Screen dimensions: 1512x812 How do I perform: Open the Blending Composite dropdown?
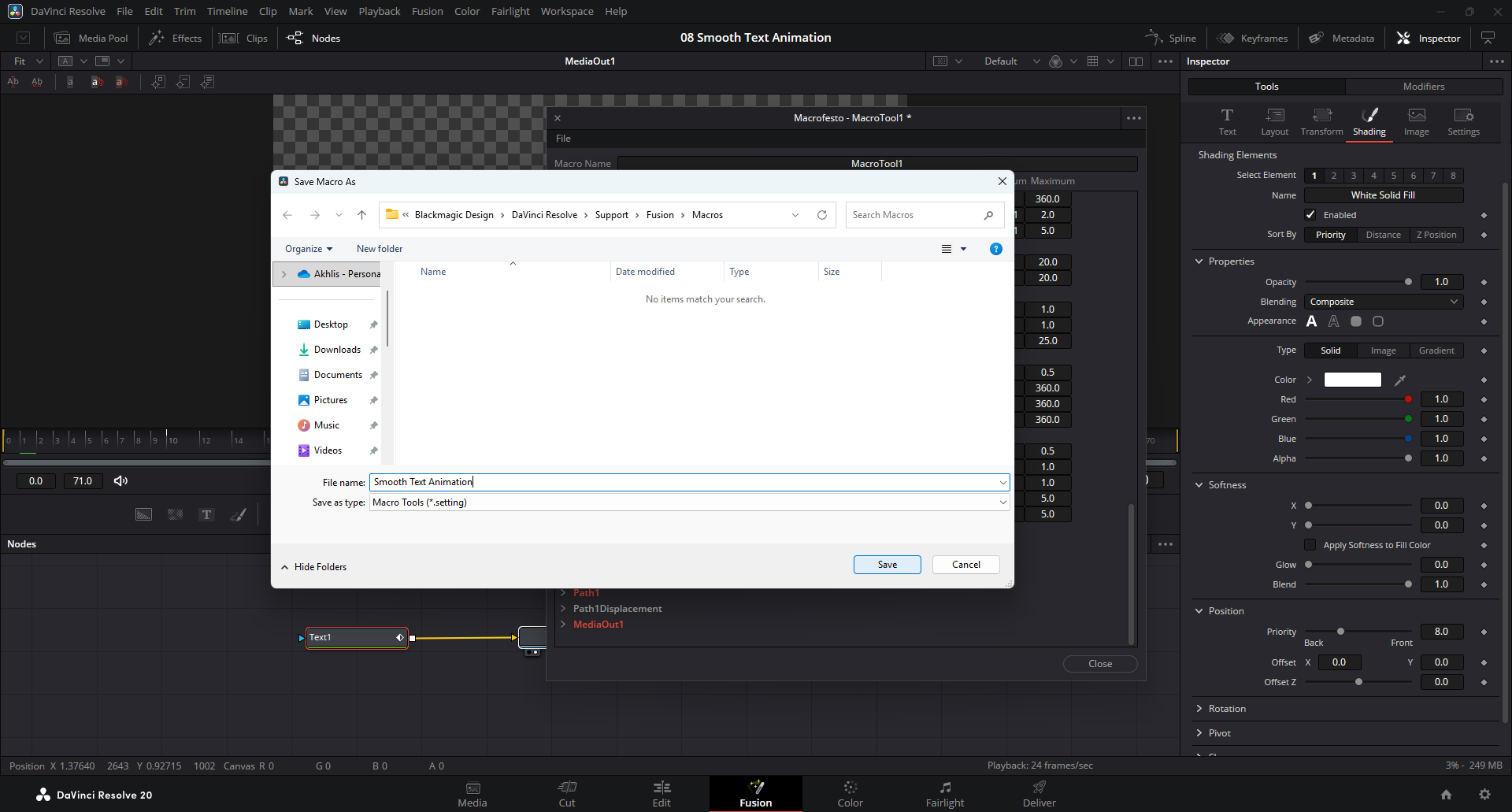point(1383,302)
